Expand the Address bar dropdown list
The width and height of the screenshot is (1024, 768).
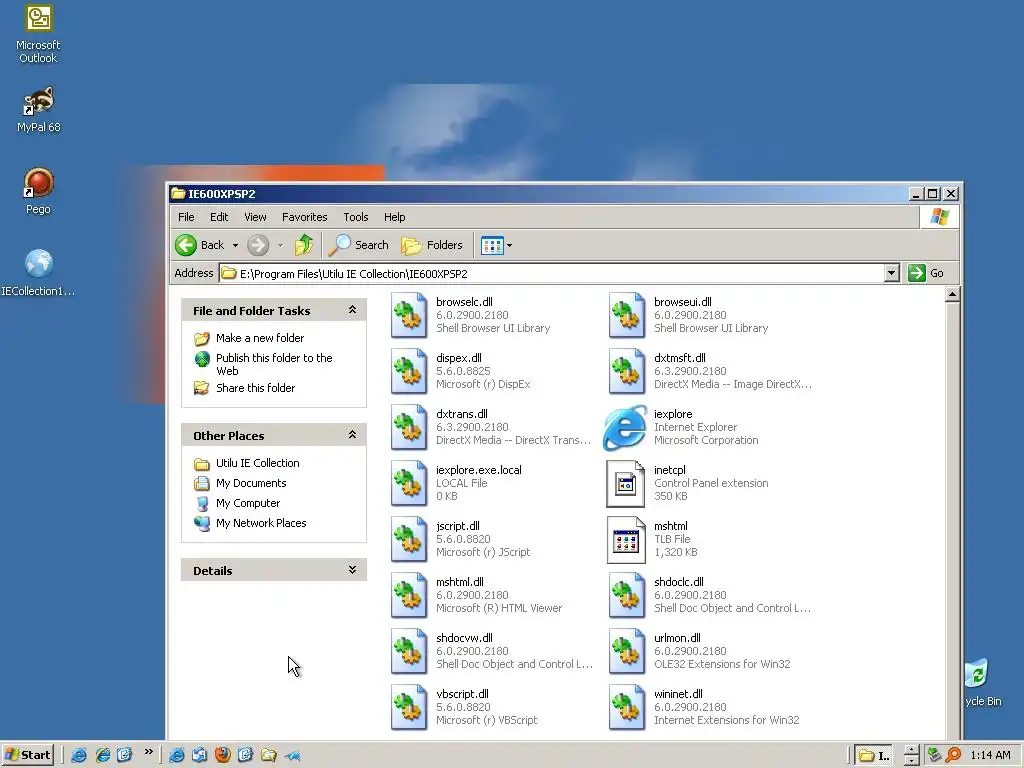[891, 273]
